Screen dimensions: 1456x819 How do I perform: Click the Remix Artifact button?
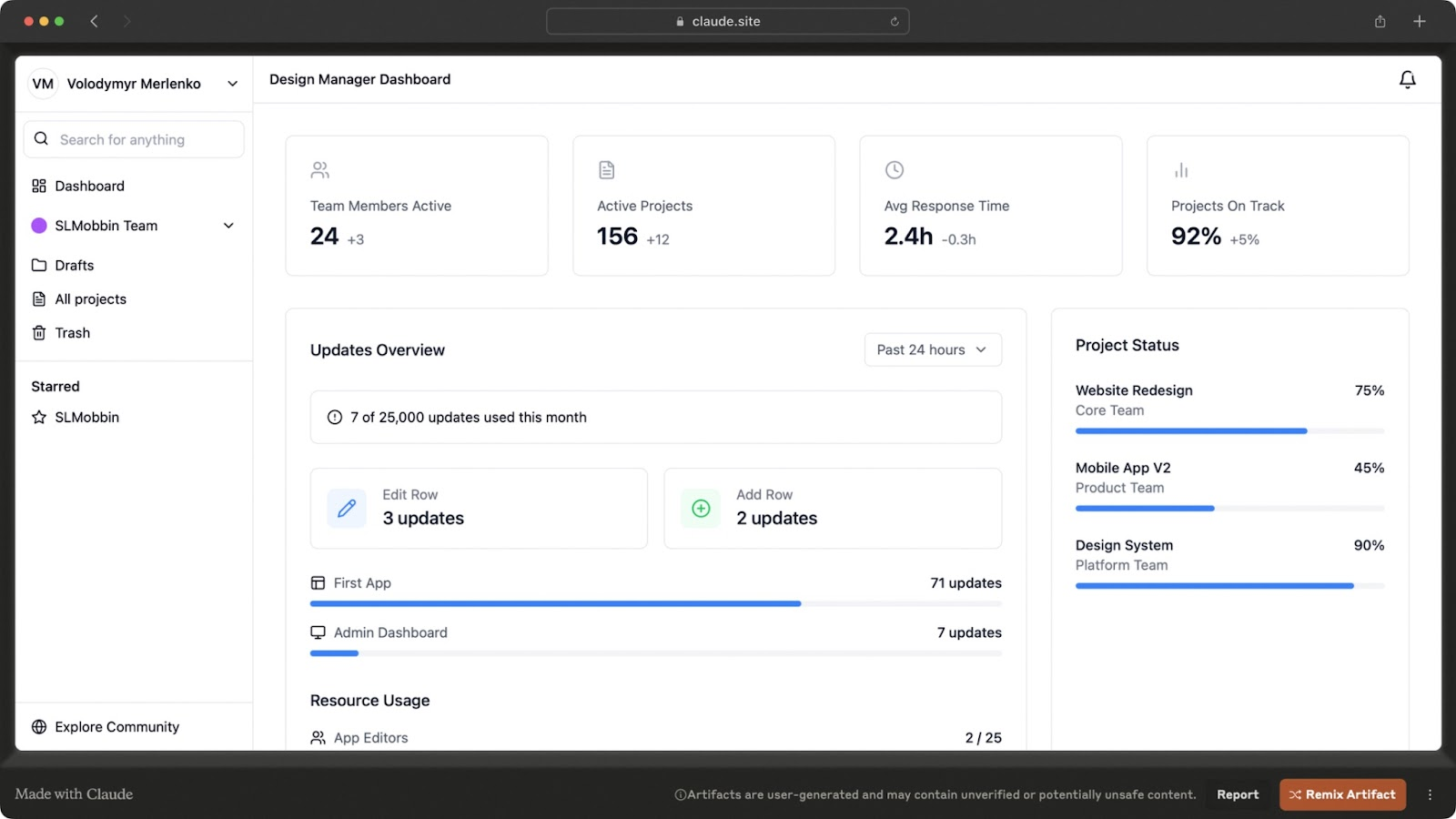(1342, 794)
